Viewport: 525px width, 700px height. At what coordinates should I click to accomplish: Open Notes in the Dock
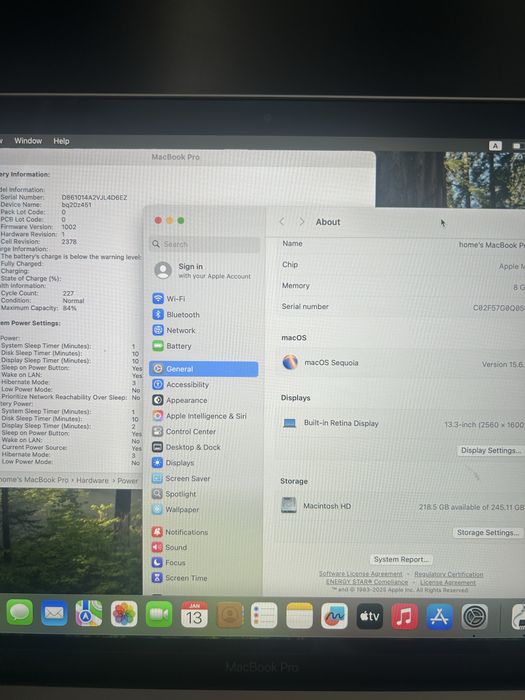tap(299, 616)
